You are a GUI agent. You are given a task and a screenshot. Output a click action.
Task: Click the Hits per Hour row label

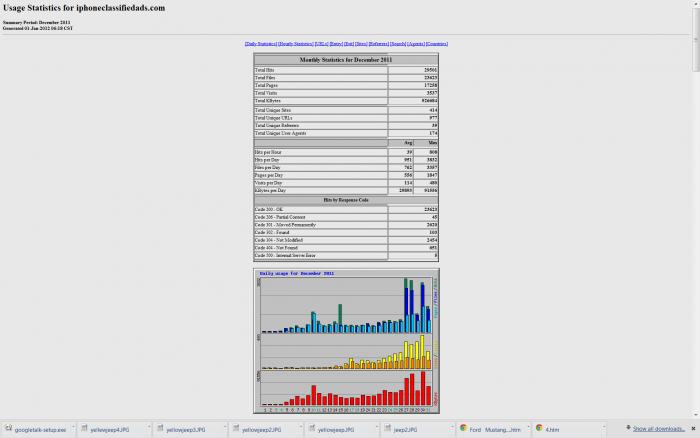268,152
